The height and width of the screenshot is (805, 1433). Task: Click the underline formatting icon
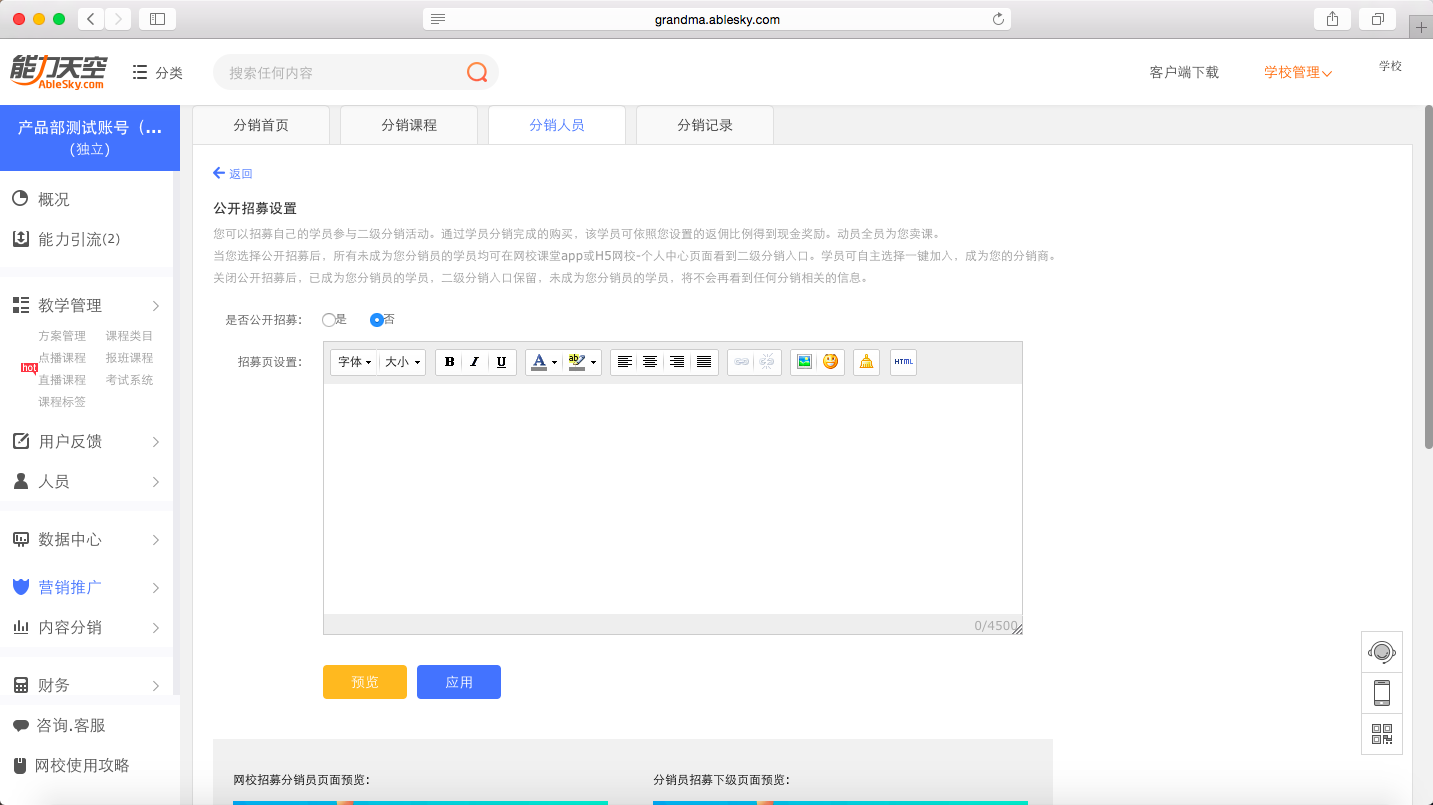[502, 362]
